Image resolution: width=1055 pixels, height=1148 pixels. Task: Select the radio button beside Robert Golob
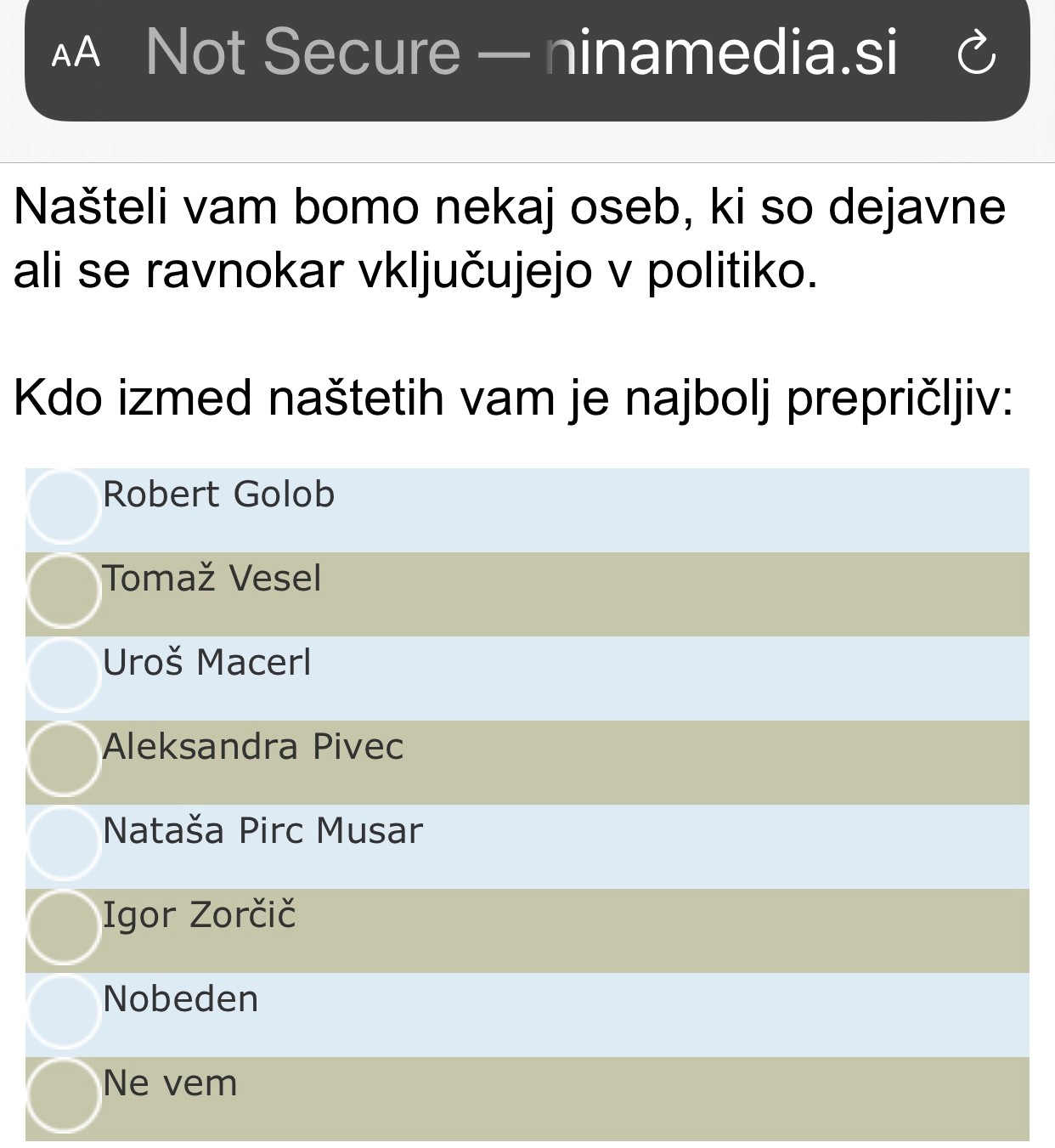pyautogui.click(x=64, y=507)
